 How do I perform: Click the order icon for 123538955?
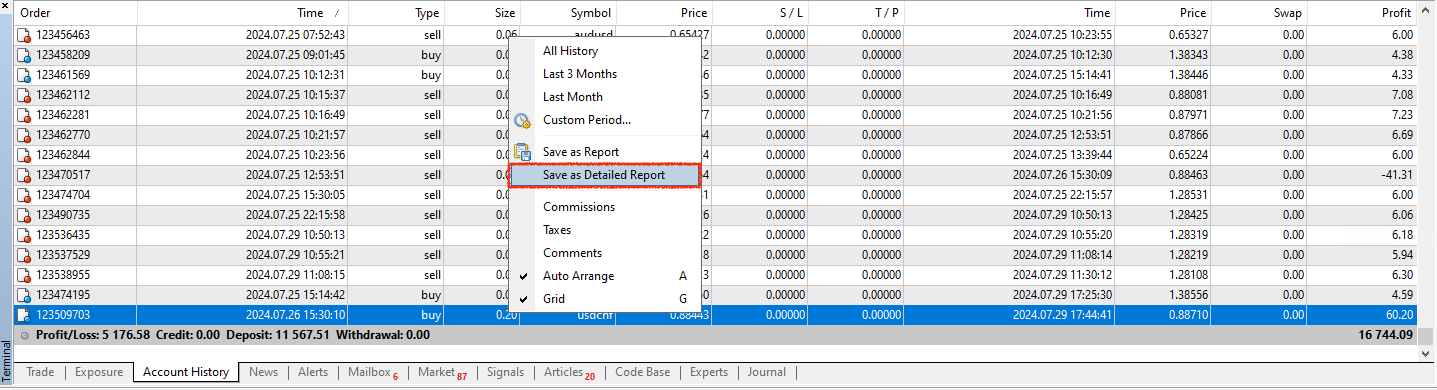tap(23, 275)
